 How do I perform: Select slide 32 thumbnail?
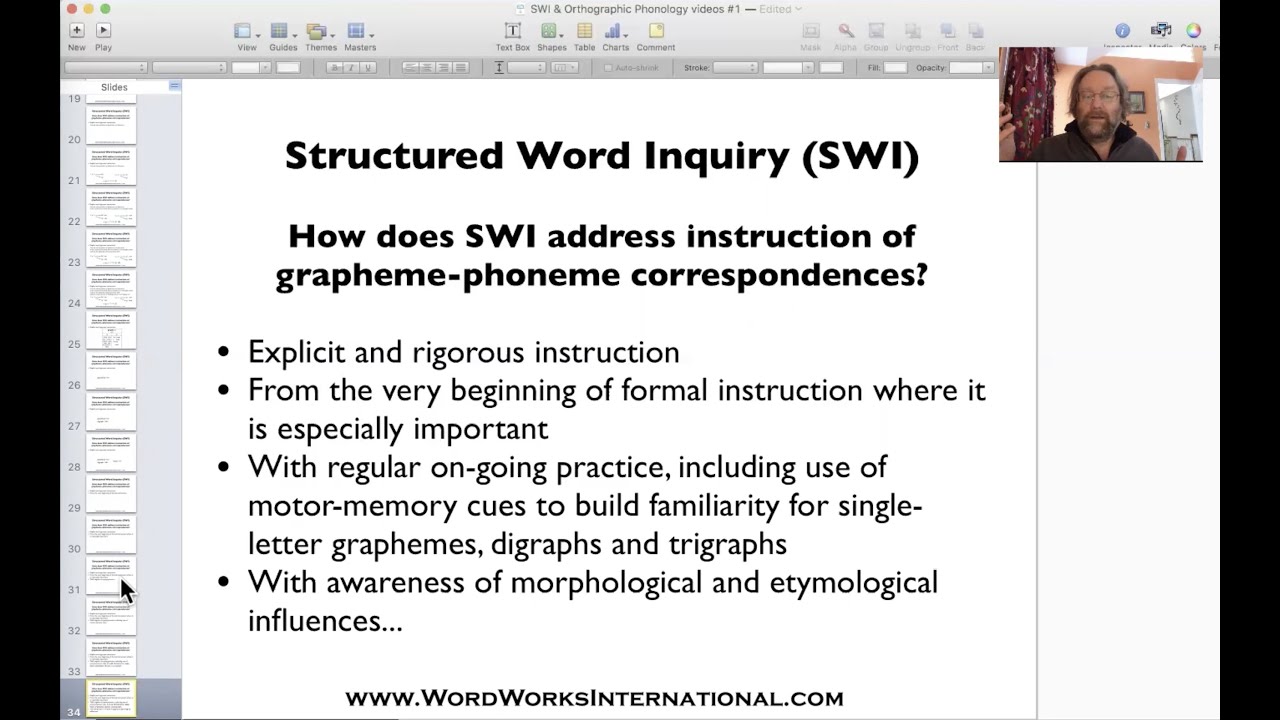[111, 618]
